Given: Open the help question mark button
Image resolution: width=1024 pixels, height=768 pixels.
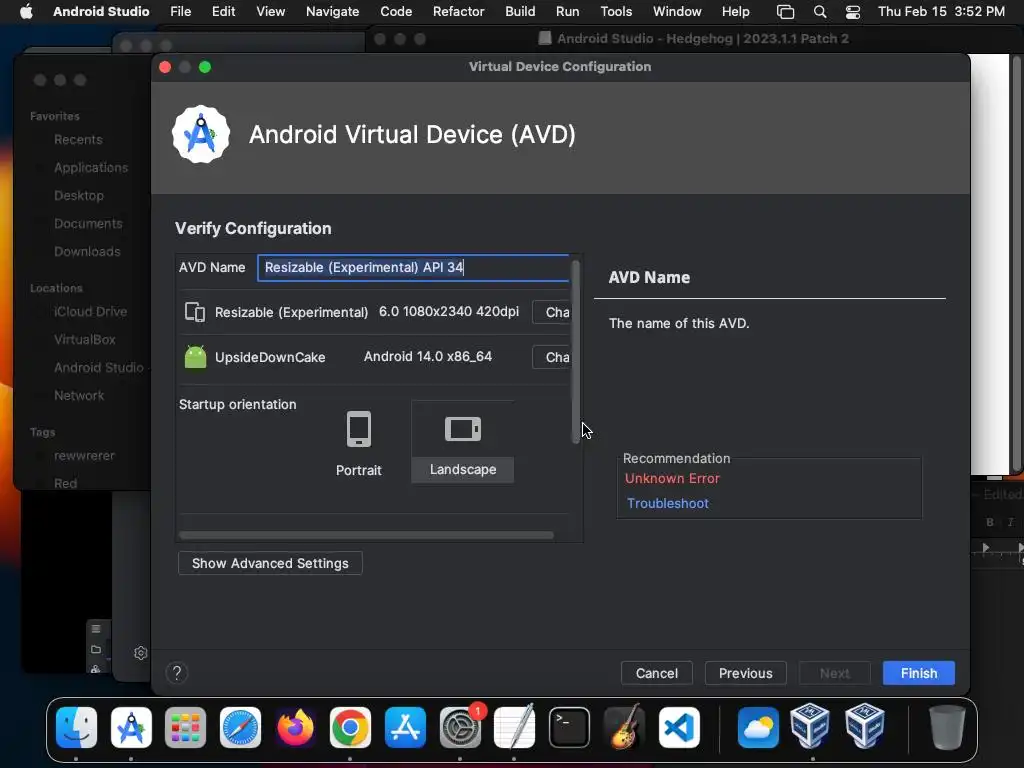Looking at the screenshot, I should [177, 673].
